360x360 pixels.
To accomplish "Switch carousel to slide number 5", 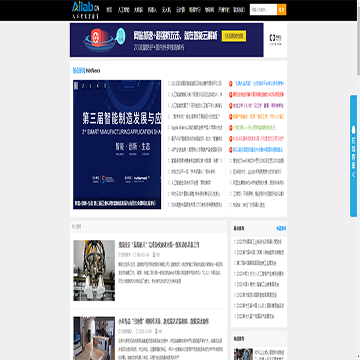I will 105,86.
